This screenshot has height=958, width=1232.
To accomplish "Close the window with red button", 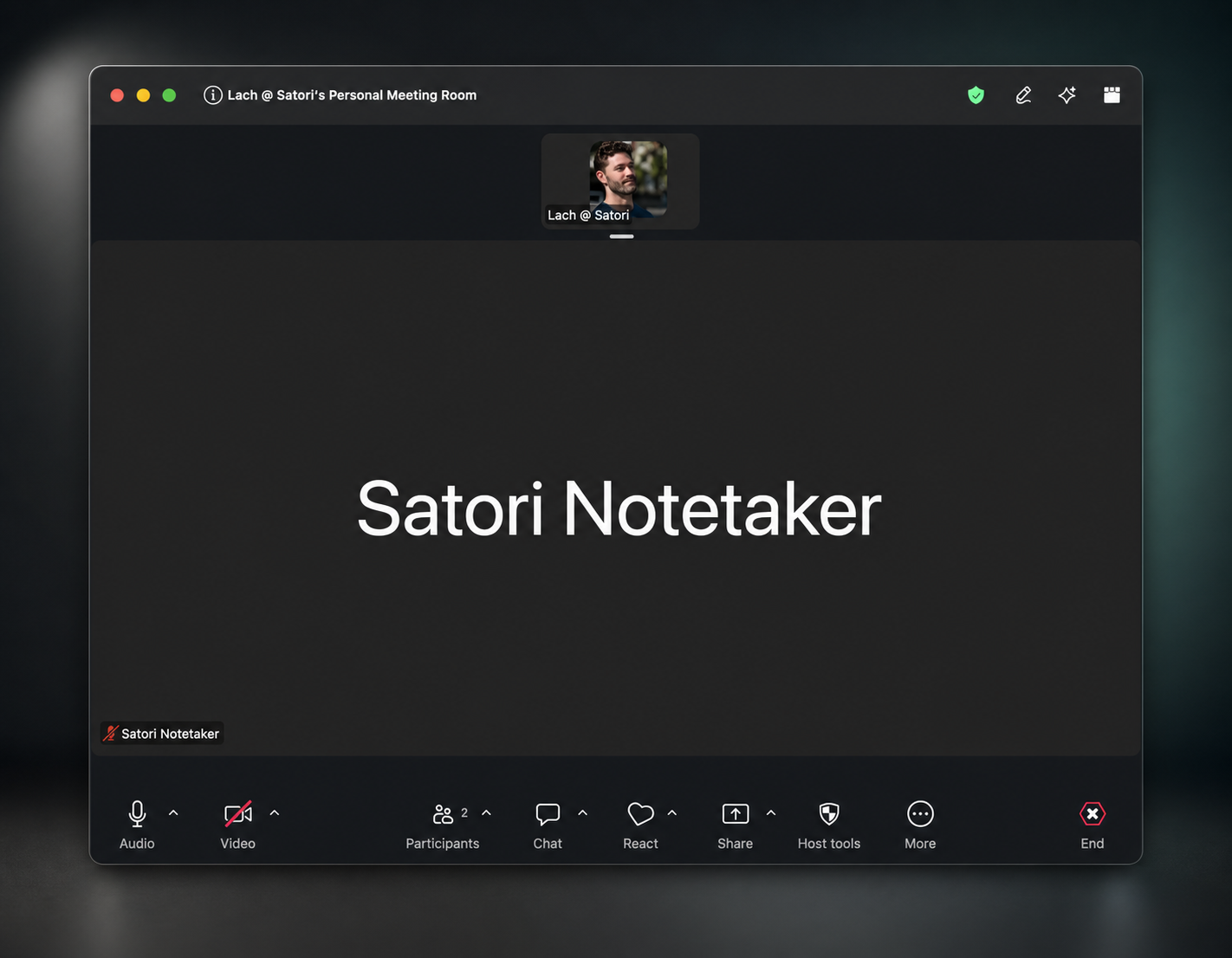I will tap(117, 95).
